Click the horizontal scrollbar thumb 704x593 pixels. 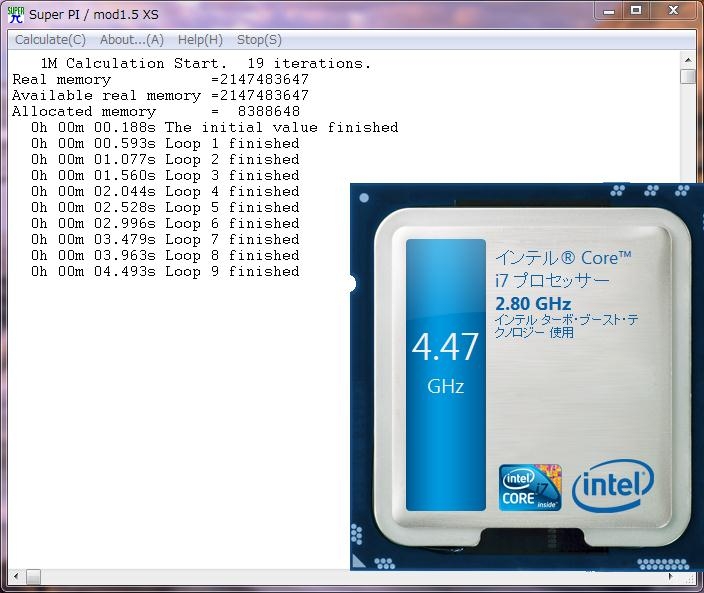(33, 576)
